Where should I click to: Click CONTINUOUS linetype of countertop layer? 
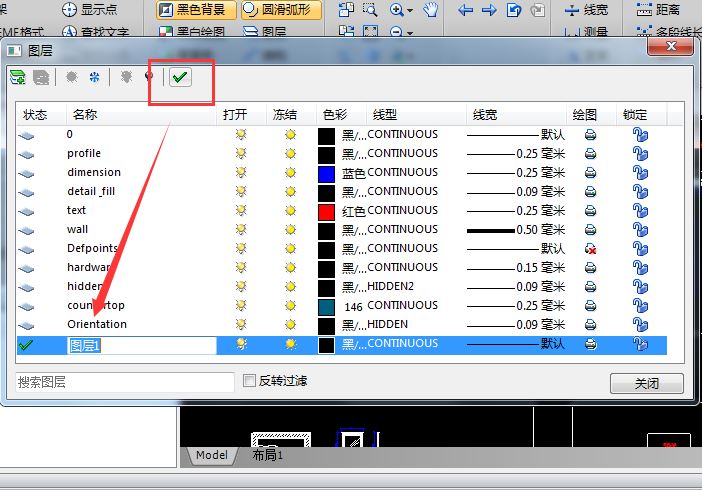402,305
